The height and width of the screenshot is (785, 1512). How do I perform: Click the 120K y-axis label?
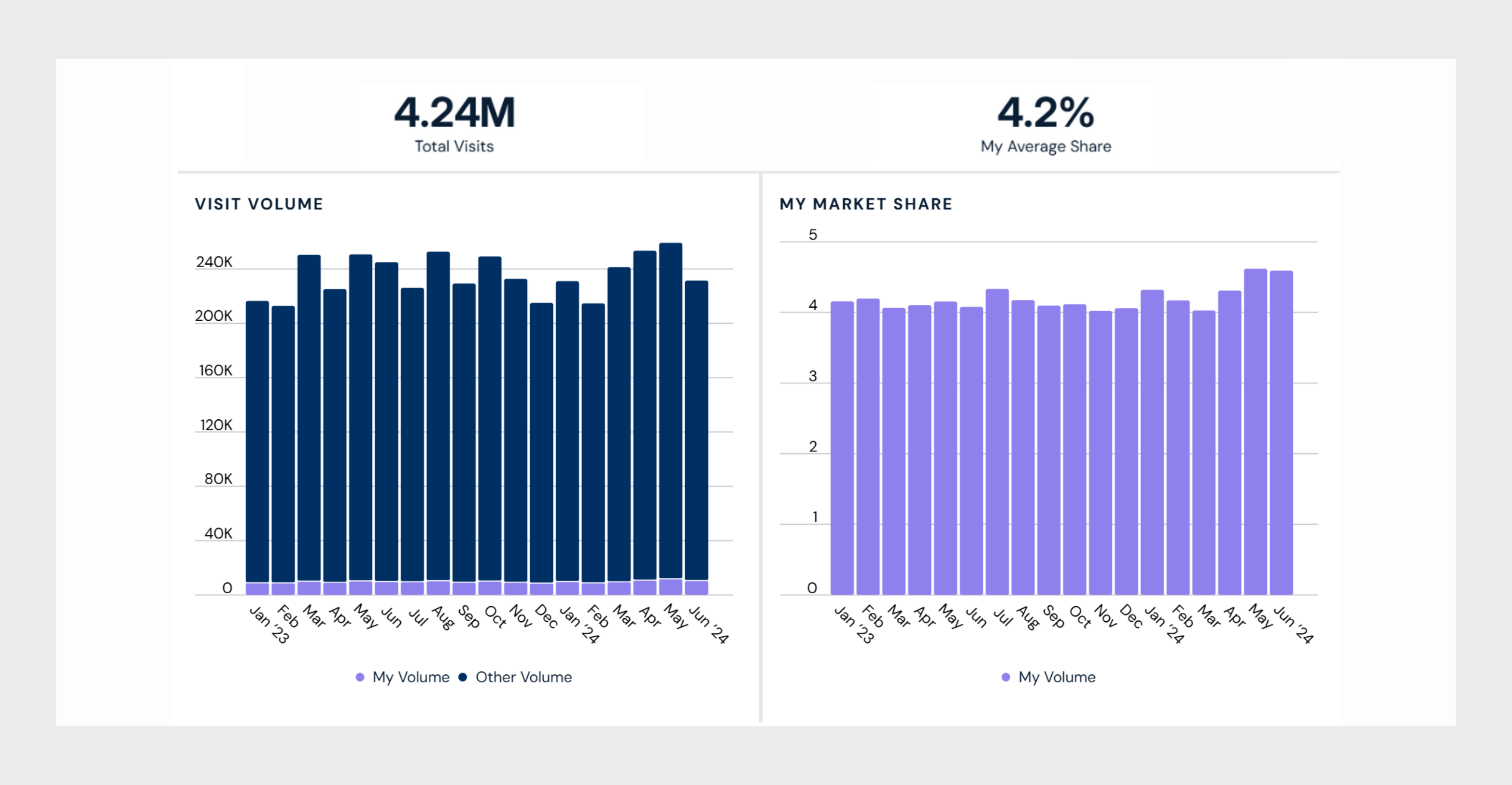216,425
